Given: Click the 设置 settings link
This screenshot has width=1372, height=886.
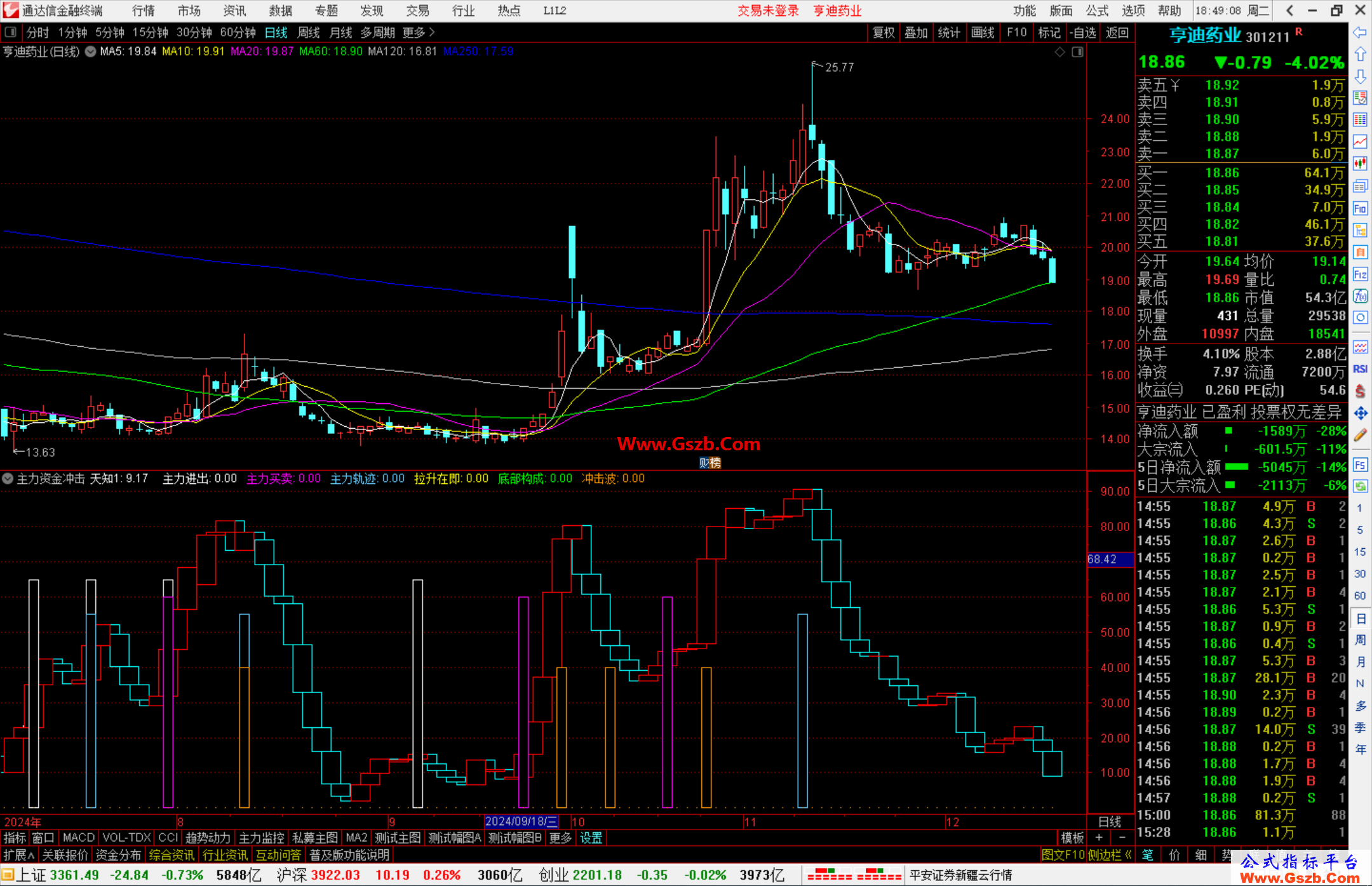Looking at the screenshot, I should click(591, 838).
